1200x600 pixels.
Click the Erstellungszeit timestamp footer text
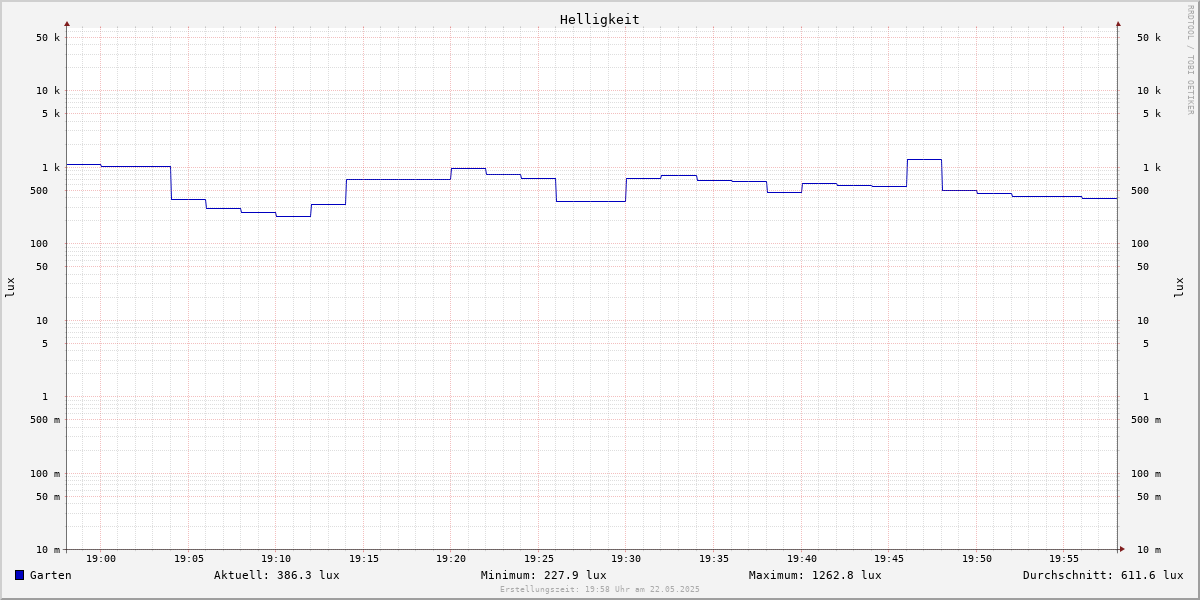600,589
